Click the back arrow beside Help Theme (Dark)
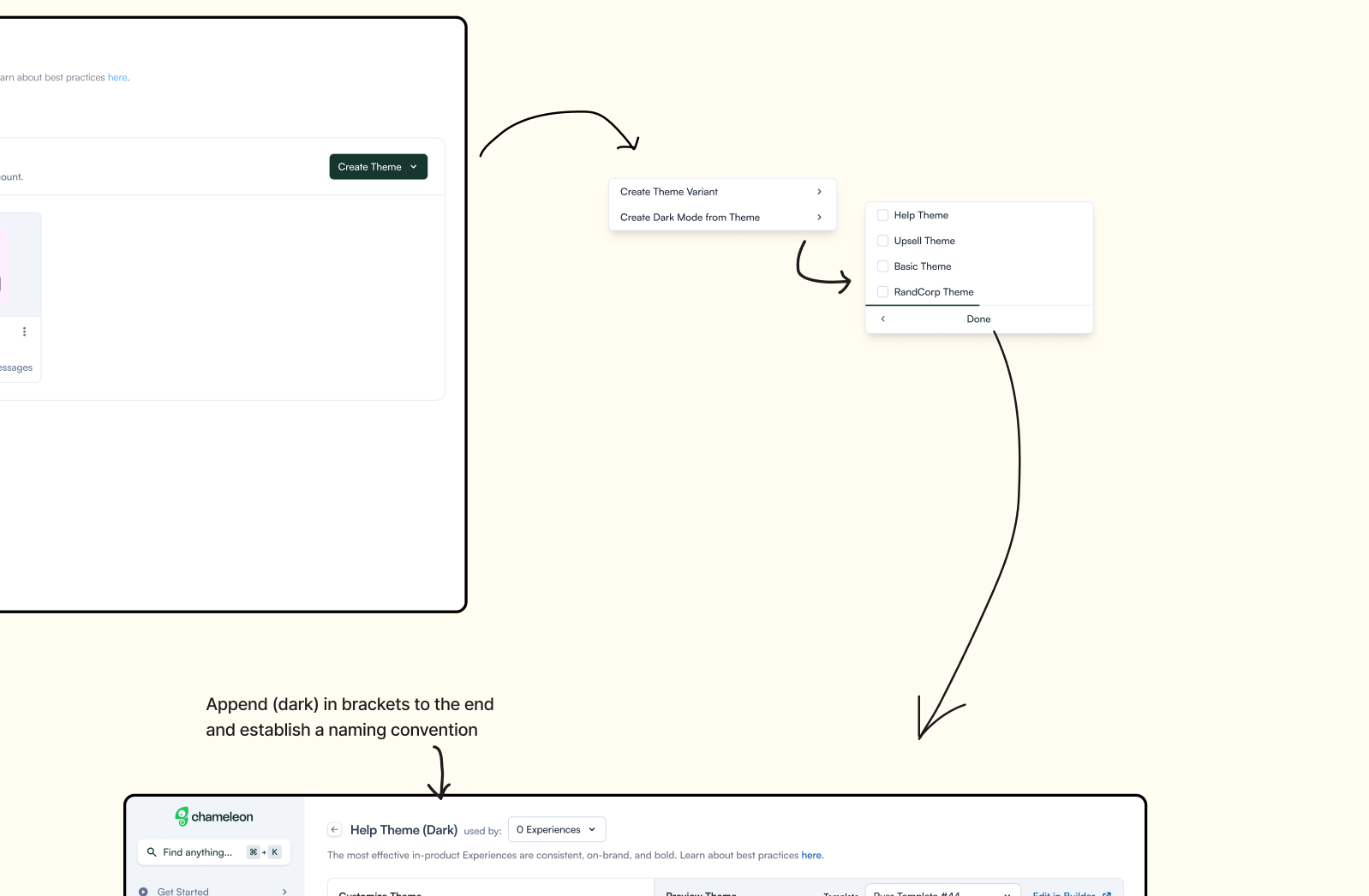 335,830
